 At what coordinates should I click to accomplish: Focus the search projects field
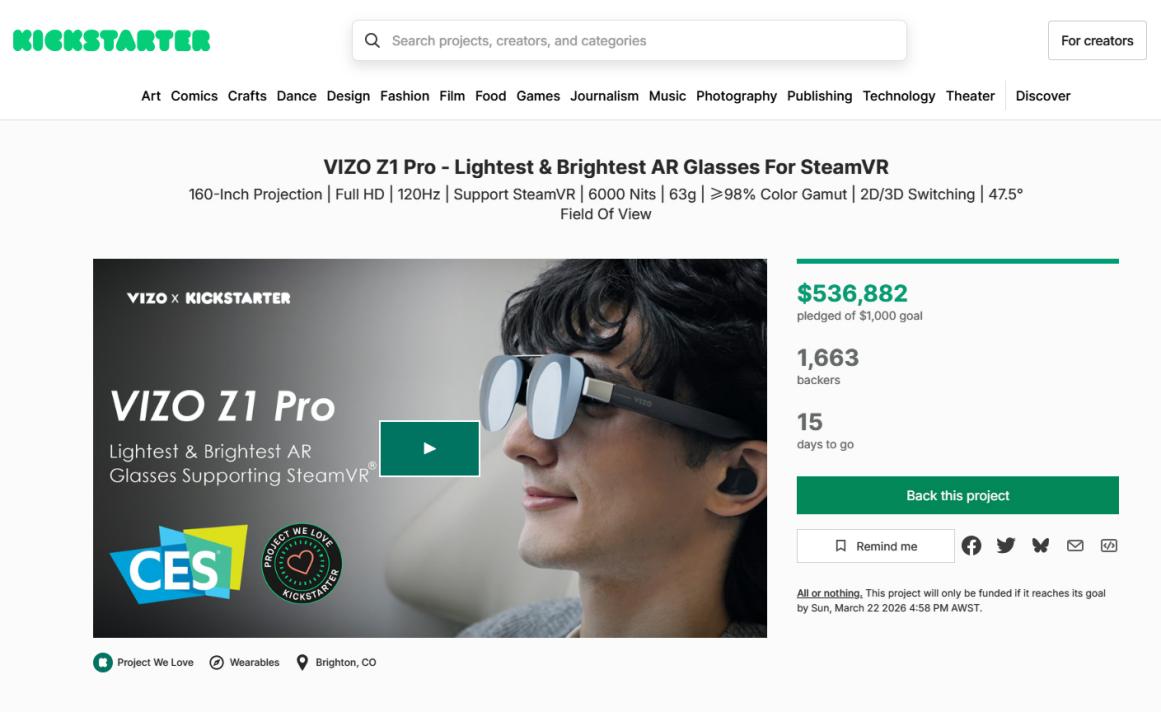pos(640,41)
